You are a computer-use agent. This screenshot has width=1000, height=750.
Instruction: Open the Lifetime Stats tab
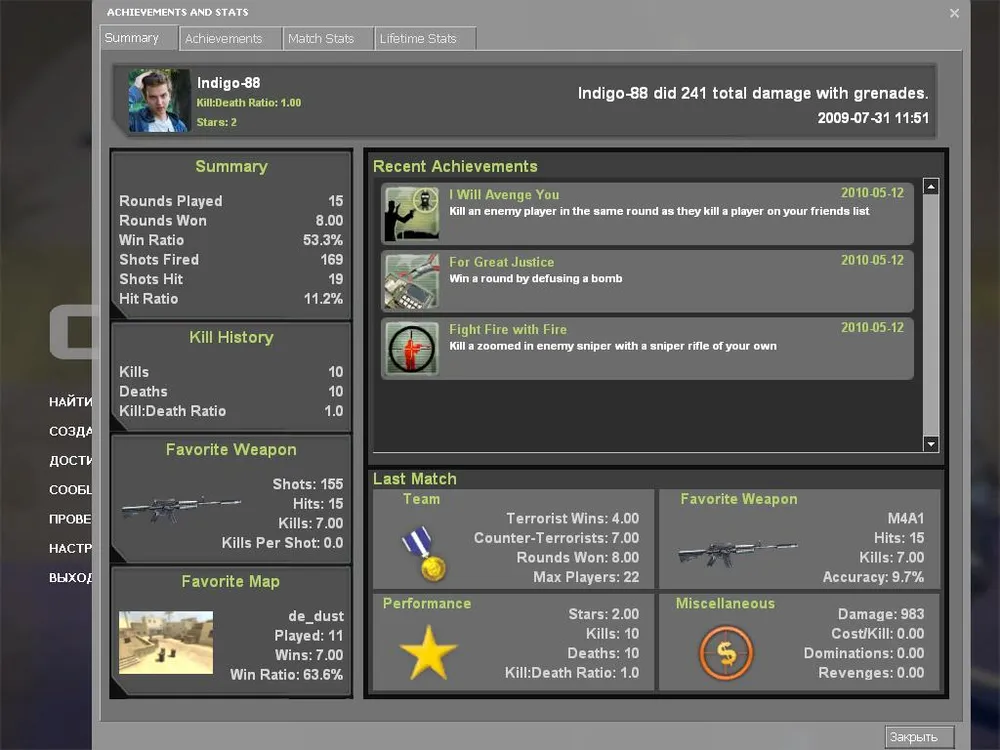pos(425,38)
